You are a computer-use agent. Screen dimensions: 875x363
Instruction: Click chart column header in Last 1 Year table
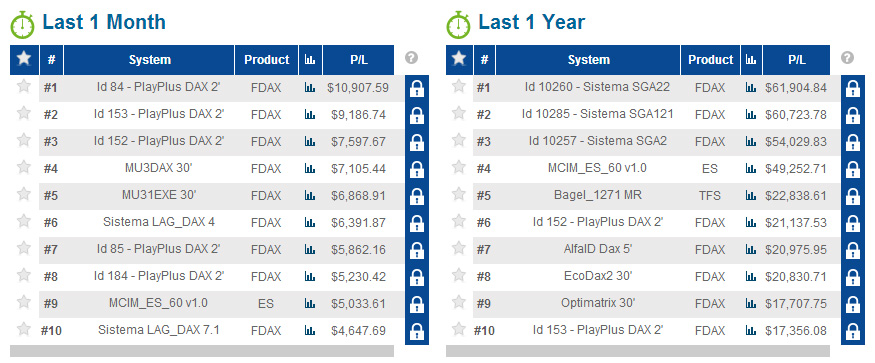click(751, 60)
